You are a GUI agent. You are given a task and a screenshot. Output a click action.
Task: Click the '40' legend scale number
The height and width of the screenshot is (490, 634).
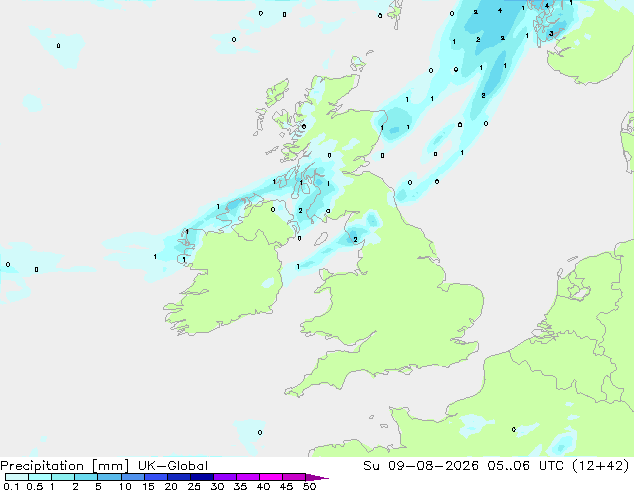point(263,486)
